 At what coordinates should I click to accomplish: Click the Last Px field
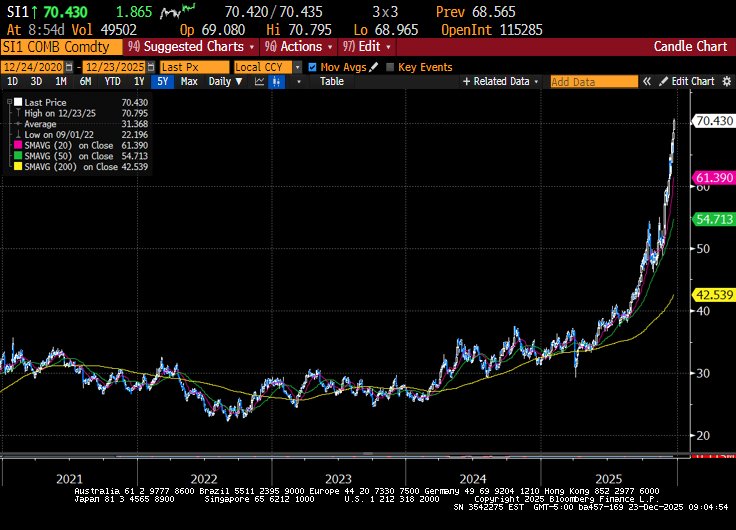[194, 67]
